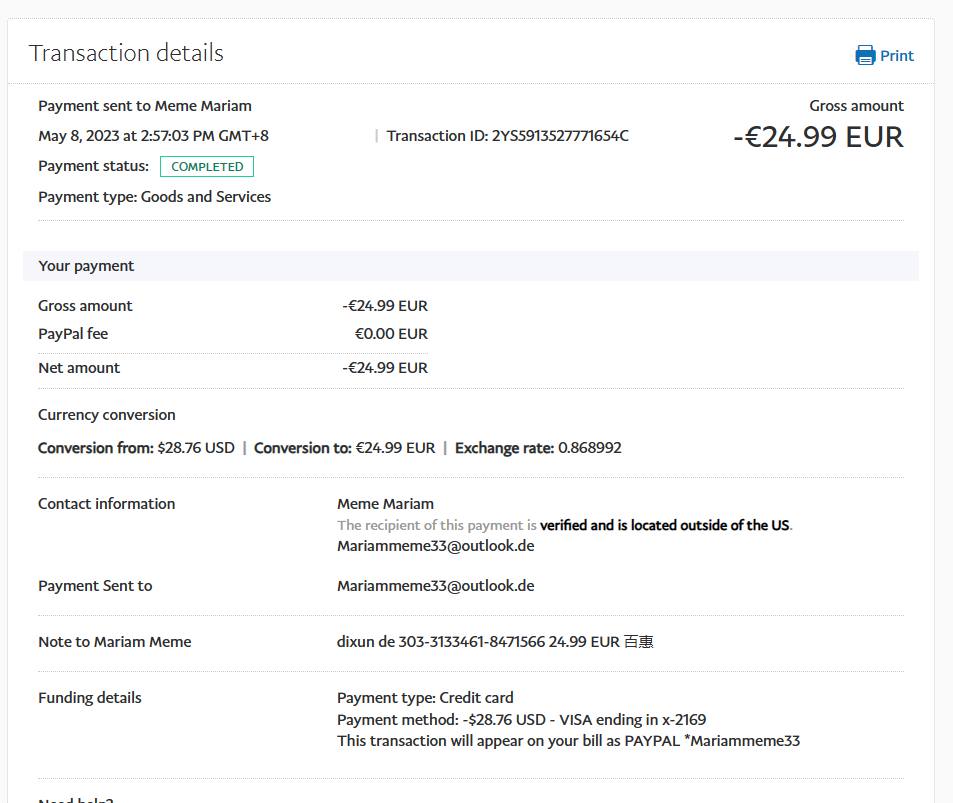953x803 pixels.
Task: Click the printer icon
Action: [x=865, y=56]
